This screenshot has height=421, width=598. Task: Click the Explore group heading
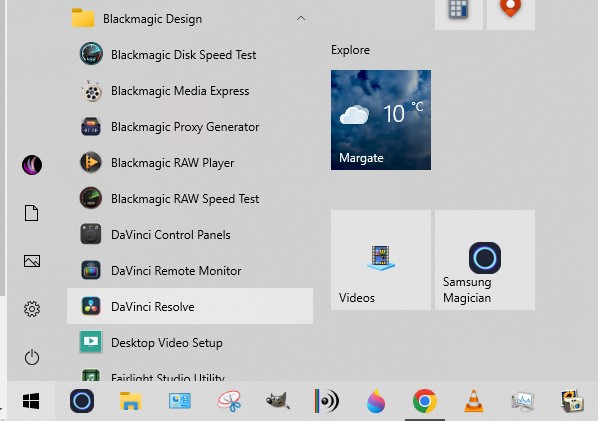point(350,50)
